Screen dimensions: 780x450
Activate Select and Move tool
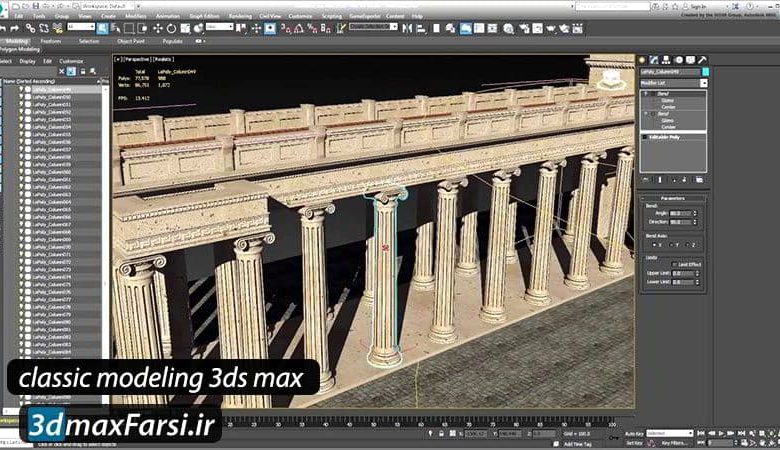(x=158, y=28)
